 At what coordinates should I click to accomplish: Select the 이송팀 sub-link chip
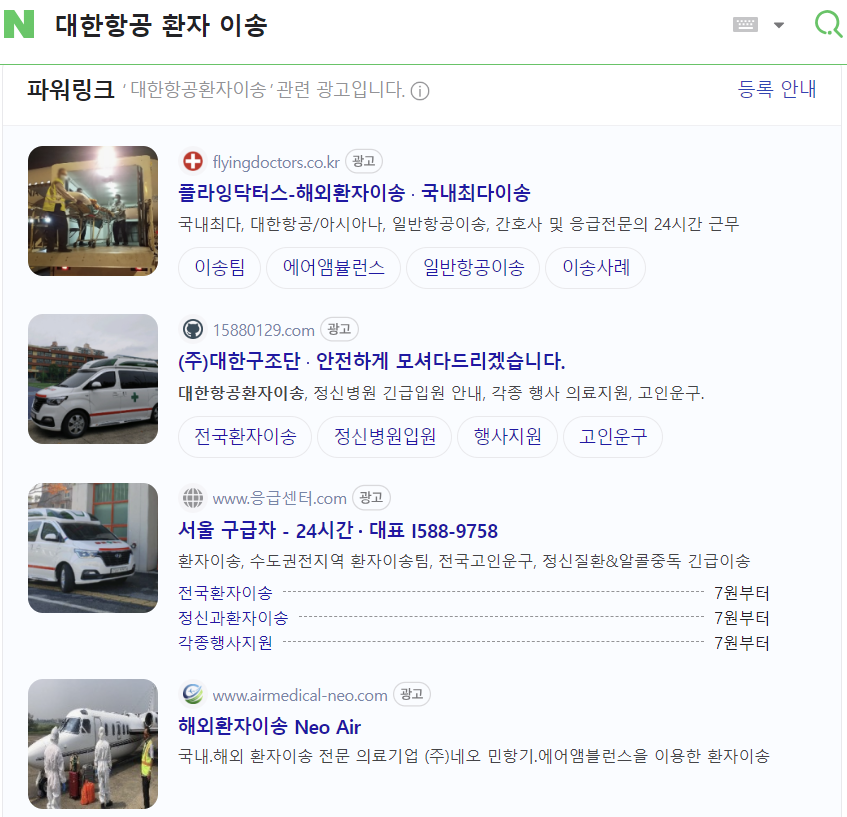tap(219, 267)
